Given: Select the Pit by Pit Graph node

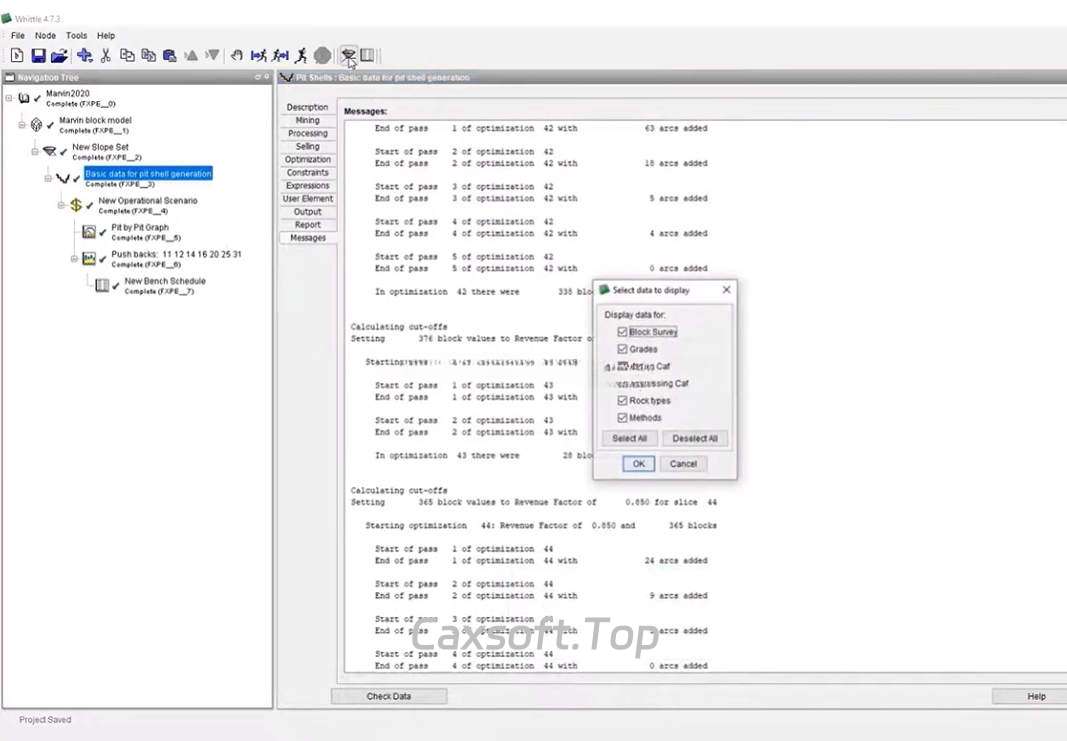Looking at the screenshot, I should pyautogui.click(x=140, y=228).
